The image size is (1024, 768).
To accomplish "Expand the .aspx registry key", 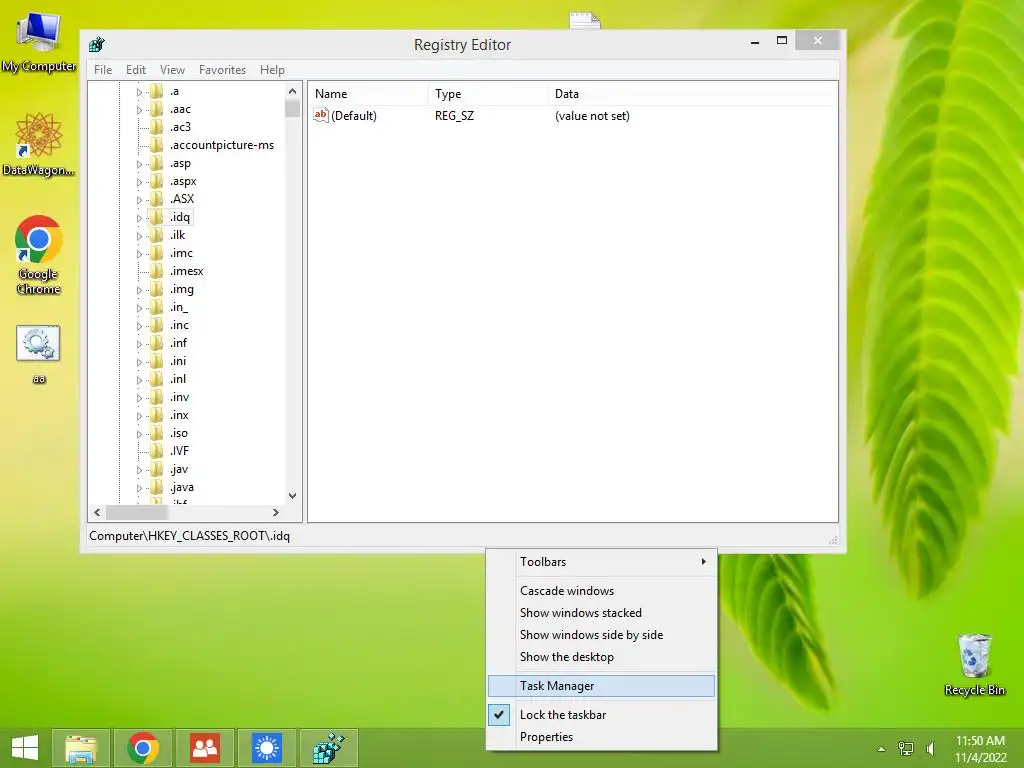I will tap(139, 182).
